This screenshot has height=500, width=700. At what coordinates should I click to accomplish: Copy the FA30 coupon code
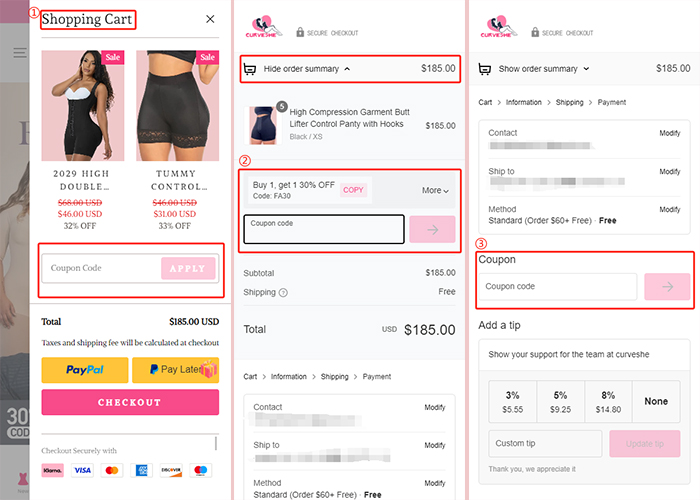tap(353, 190)
